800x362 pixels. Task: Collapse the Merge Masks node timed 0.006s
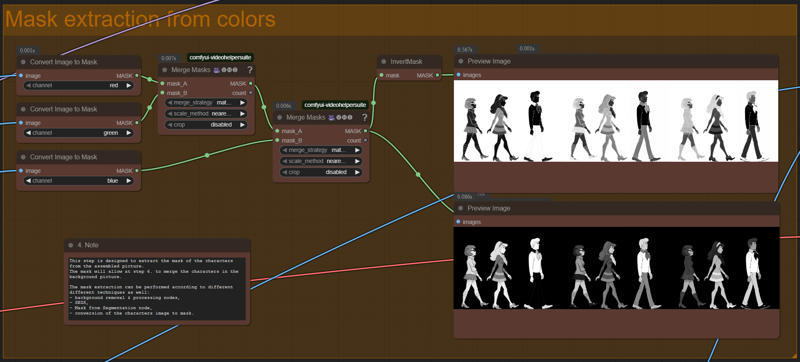(279, 118)
